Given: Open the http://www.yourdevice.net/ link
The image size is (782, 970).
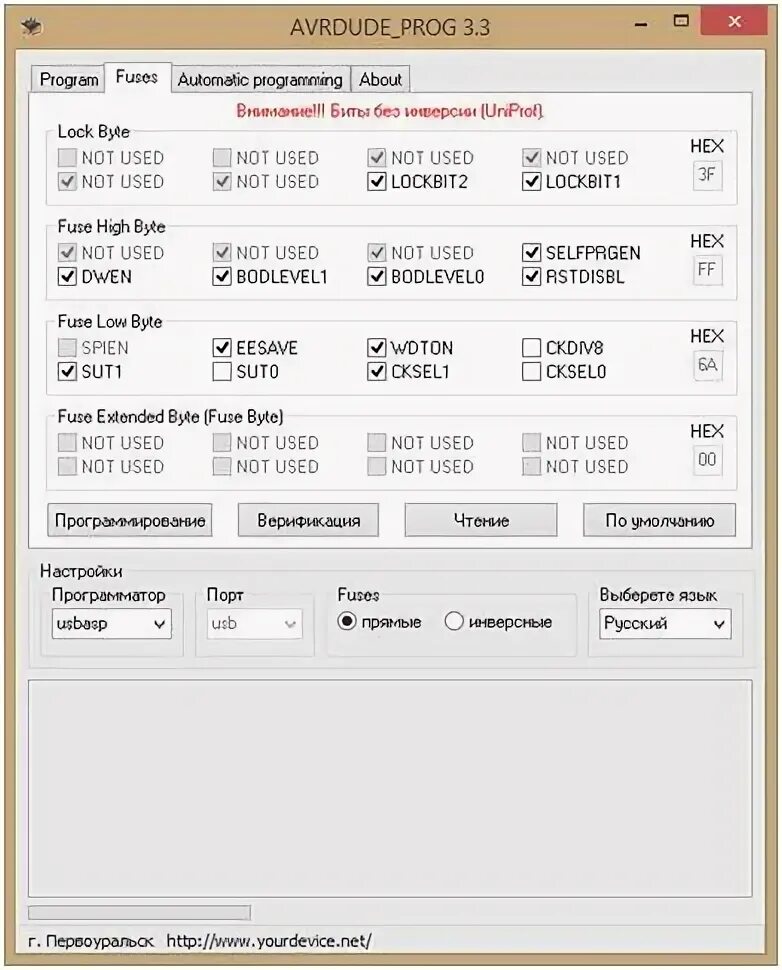Looking at the screenshot, I should pos(269,942).
